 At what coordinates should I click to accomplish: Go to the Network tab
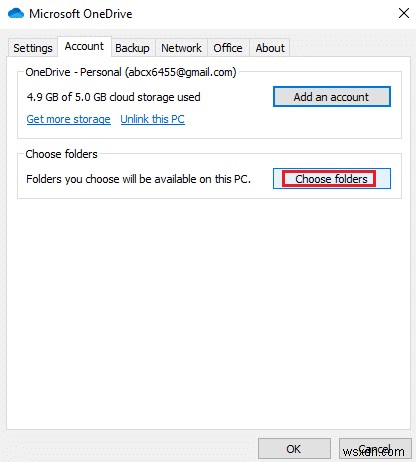point(181,48)
